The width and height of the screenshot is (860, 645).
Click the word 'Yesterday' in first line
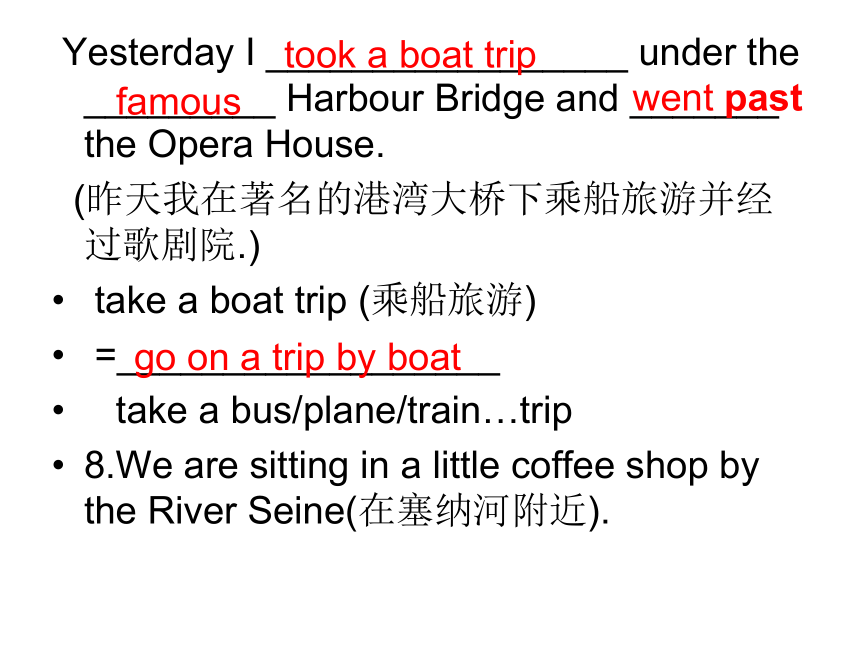click(148, 54)
